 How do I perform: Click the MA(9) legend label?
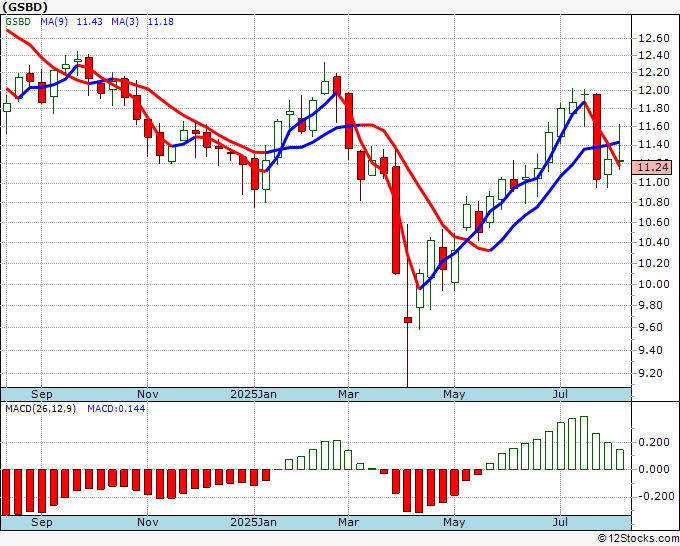point(54,22)
